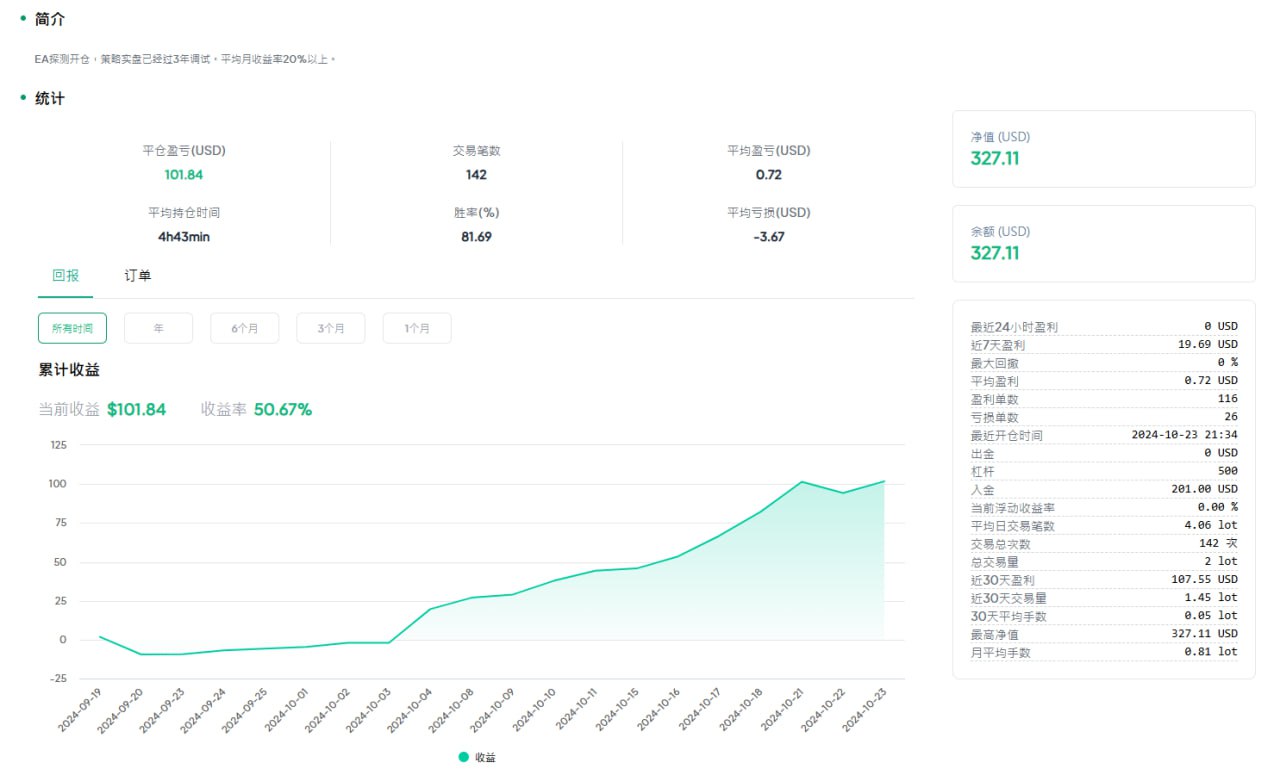
Task: Open the 订单 tab
Action: coord(138,276)
